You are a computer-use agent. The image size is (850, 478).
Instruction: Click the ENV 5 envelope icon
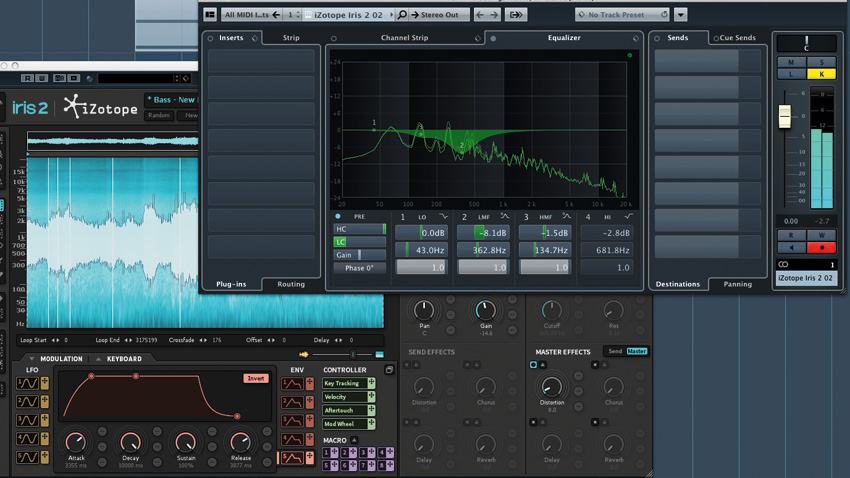pyautogui.click(x=291, y=458)
